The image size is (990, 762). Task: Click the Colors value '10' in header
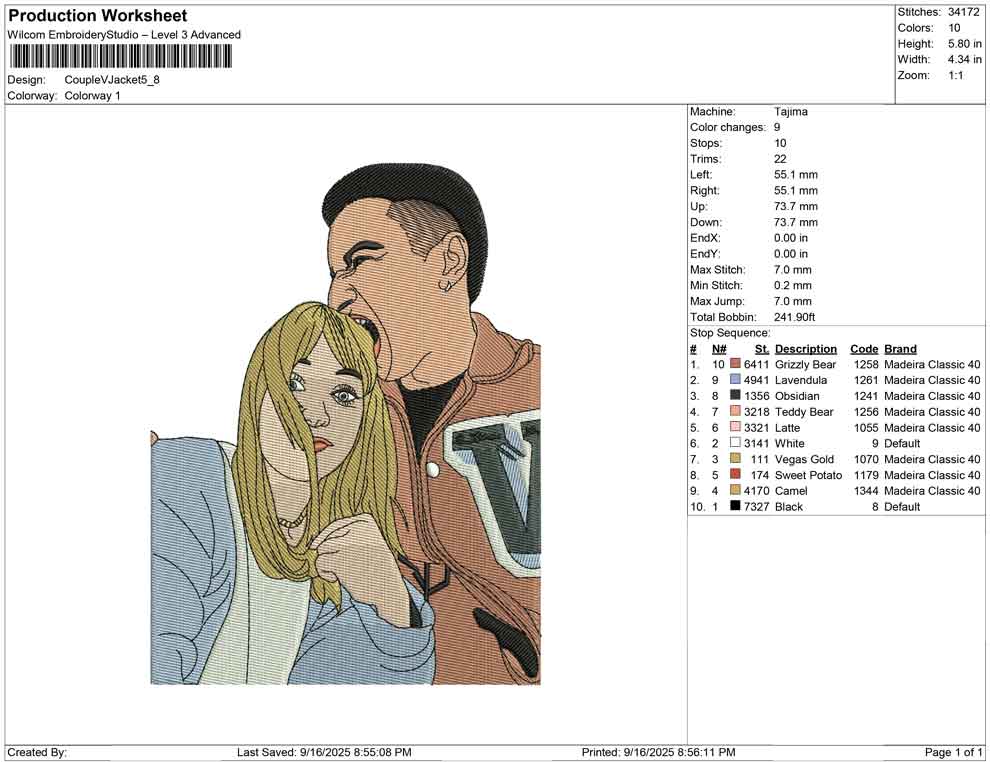pos(954,28)
